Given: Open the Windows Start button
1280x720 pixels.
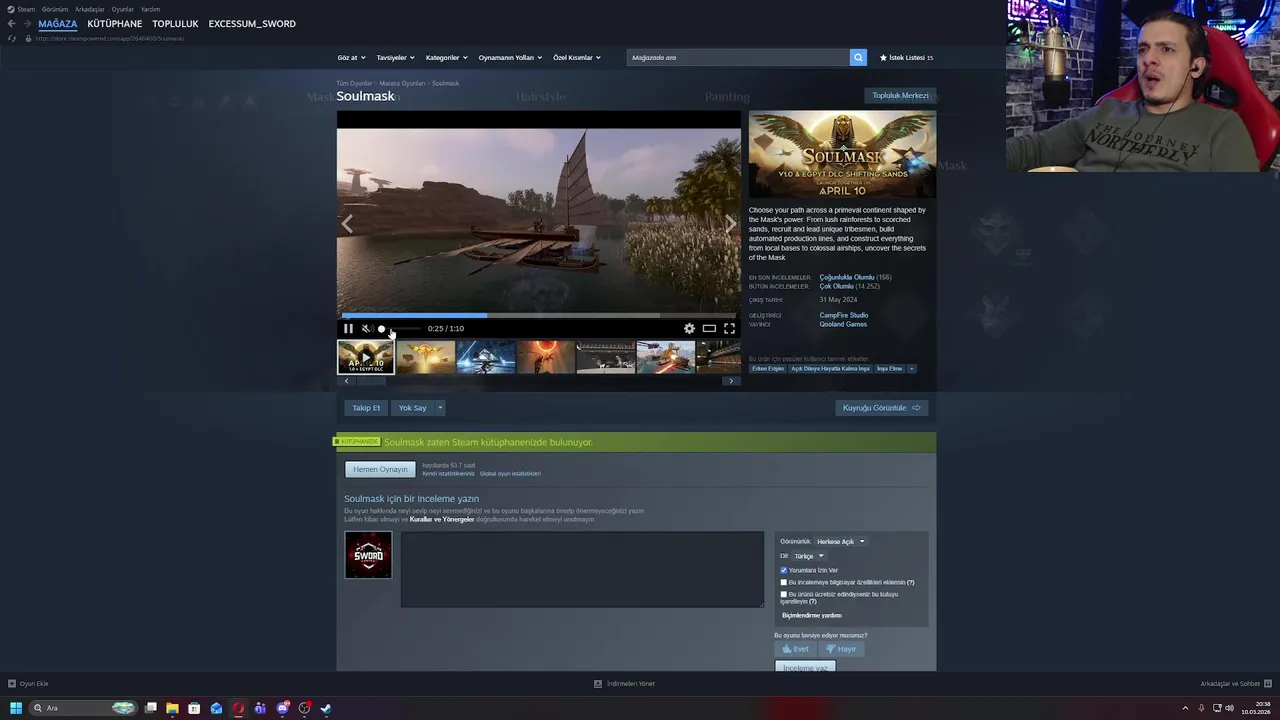Looking at the screenshot, I should 16,708.
